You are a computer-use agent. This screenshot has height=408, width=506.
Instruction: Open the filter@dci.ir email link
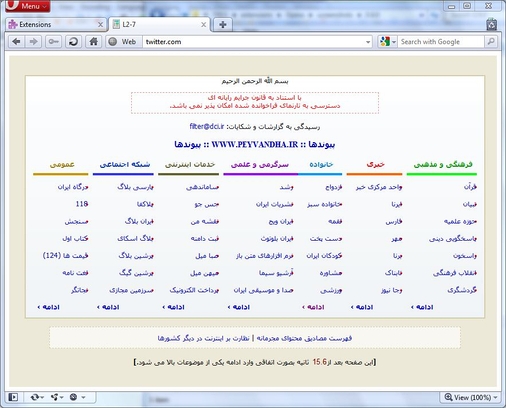pos(207,126)
